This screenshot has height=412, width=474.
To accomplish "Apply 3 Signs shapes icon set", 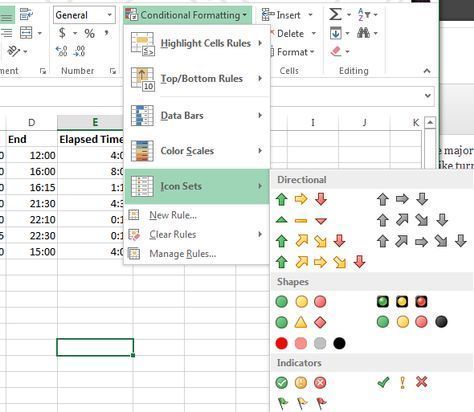I will click(x=301, y=322).
